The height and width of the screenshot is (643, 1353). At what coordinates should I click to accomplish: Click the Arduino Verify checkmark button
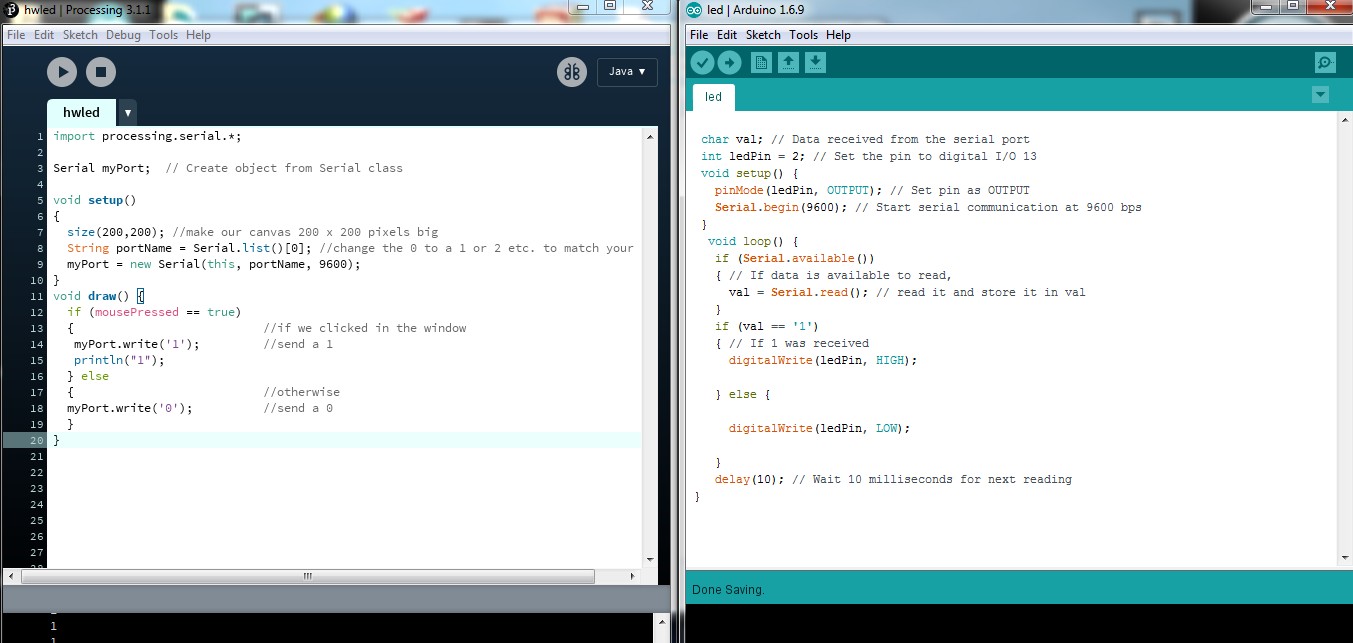pos(703,63)
